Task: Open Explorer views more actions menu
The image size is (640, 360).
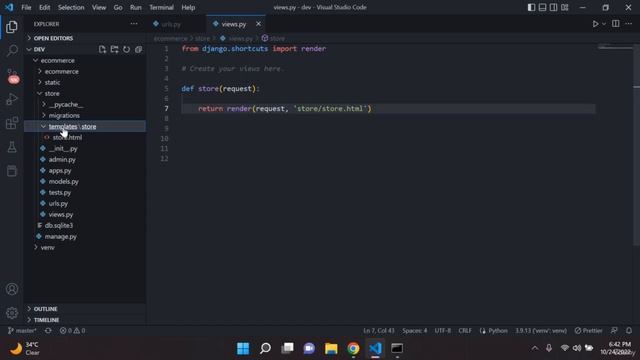Action: click(134, 24)
